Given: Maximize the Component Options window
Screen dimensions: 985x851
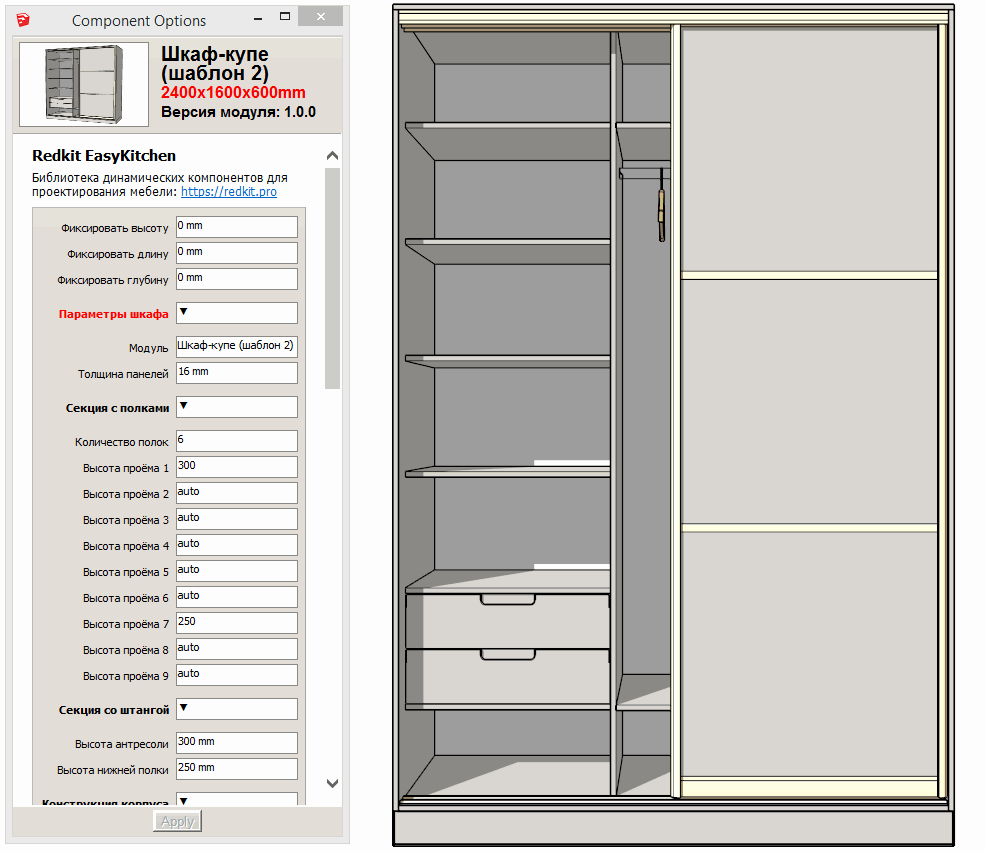Looking at the screenshot, I should point(285,19).
